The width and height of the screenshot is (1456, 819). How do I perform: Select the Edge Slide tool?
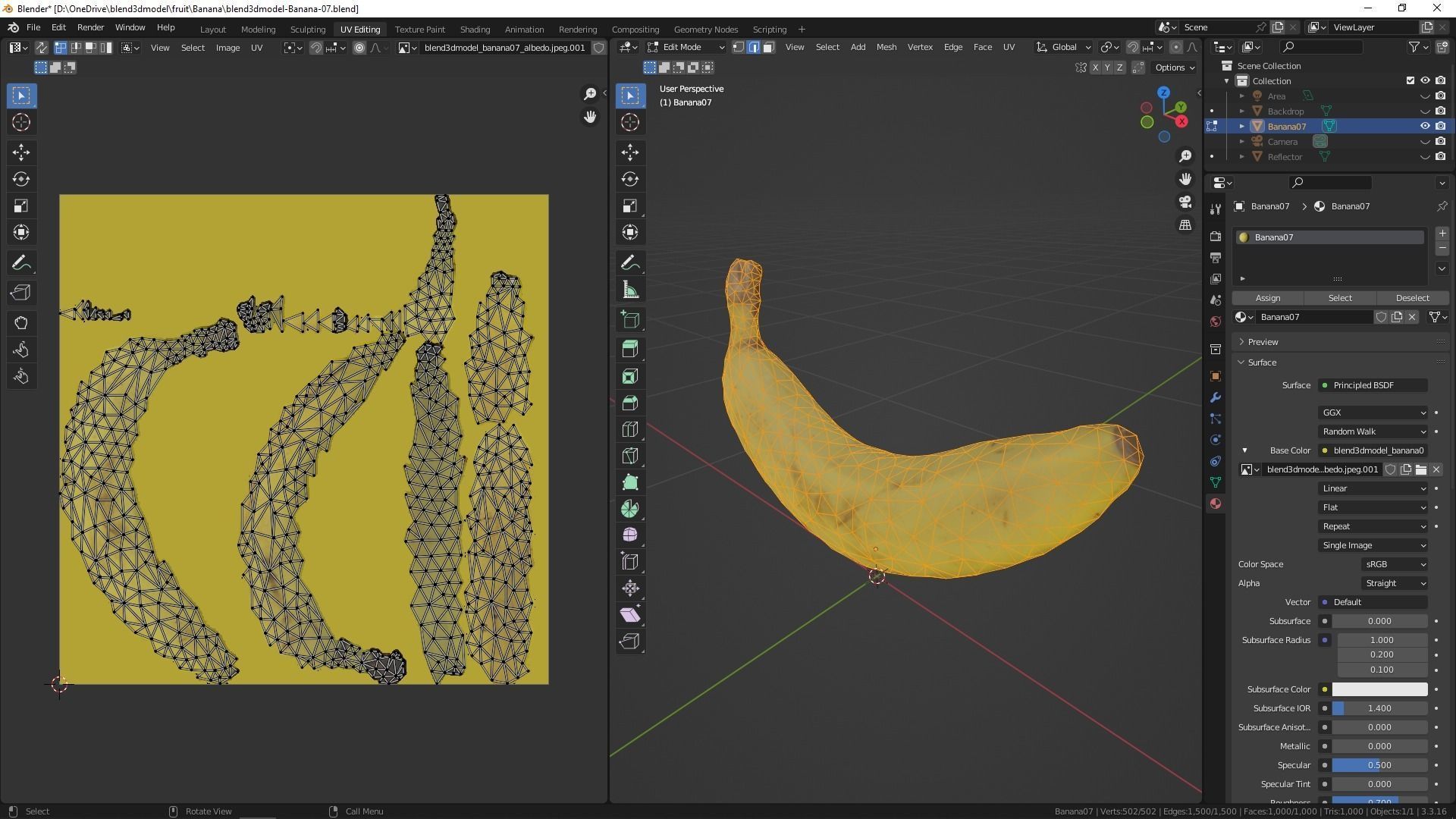coord(630,562)
